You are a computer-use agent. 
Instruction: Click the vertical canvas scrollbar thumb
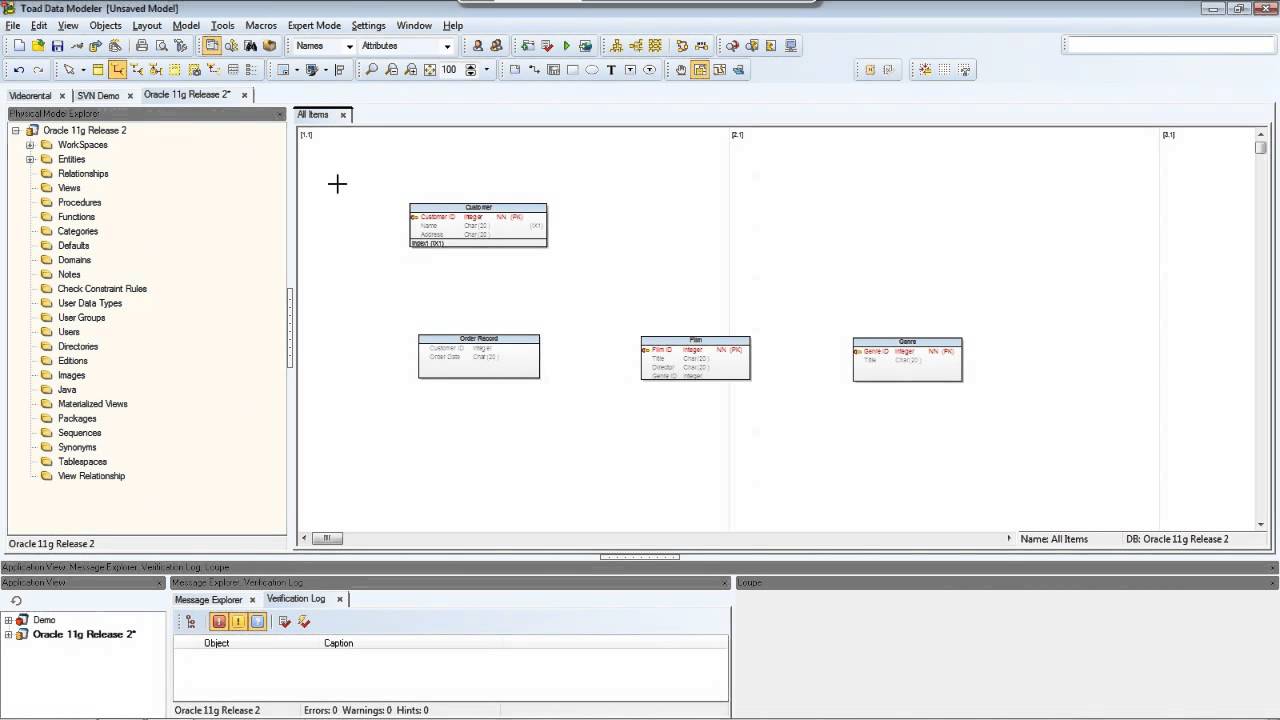click(x=1261, y=147)
